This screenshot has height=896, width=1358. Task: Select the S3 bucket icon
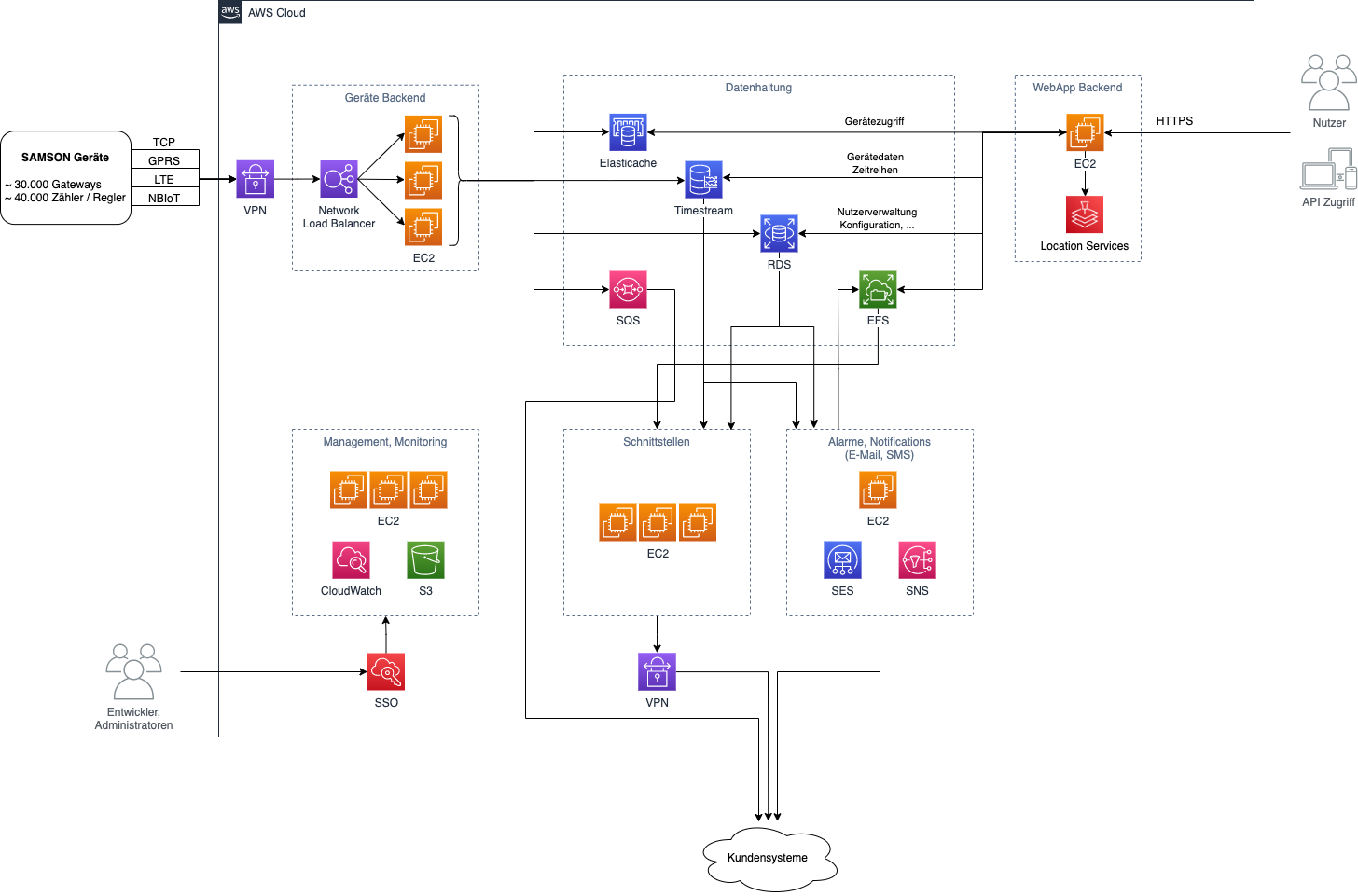[x=425, y=559]
